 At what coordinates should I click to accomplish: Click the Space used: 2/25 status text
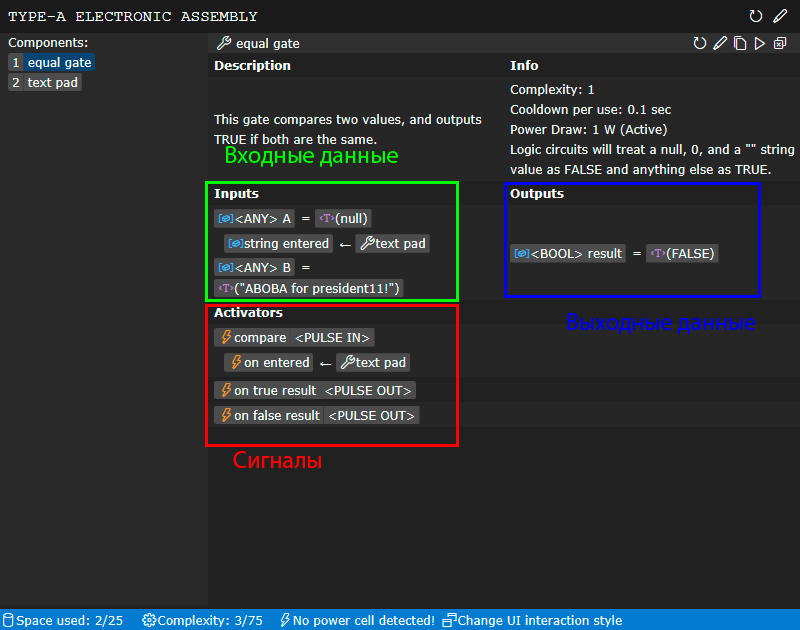point(69,620)
